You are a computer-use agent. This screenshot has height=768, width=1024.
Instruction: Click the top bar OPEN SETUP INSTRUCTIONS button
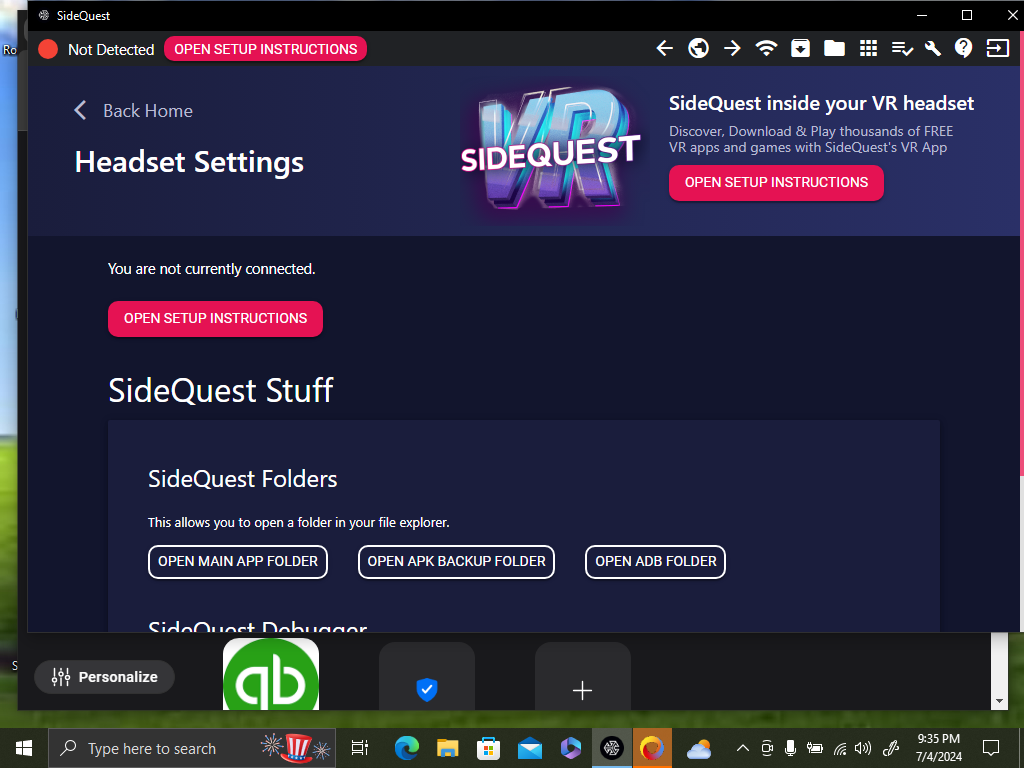tap(265, 49)
